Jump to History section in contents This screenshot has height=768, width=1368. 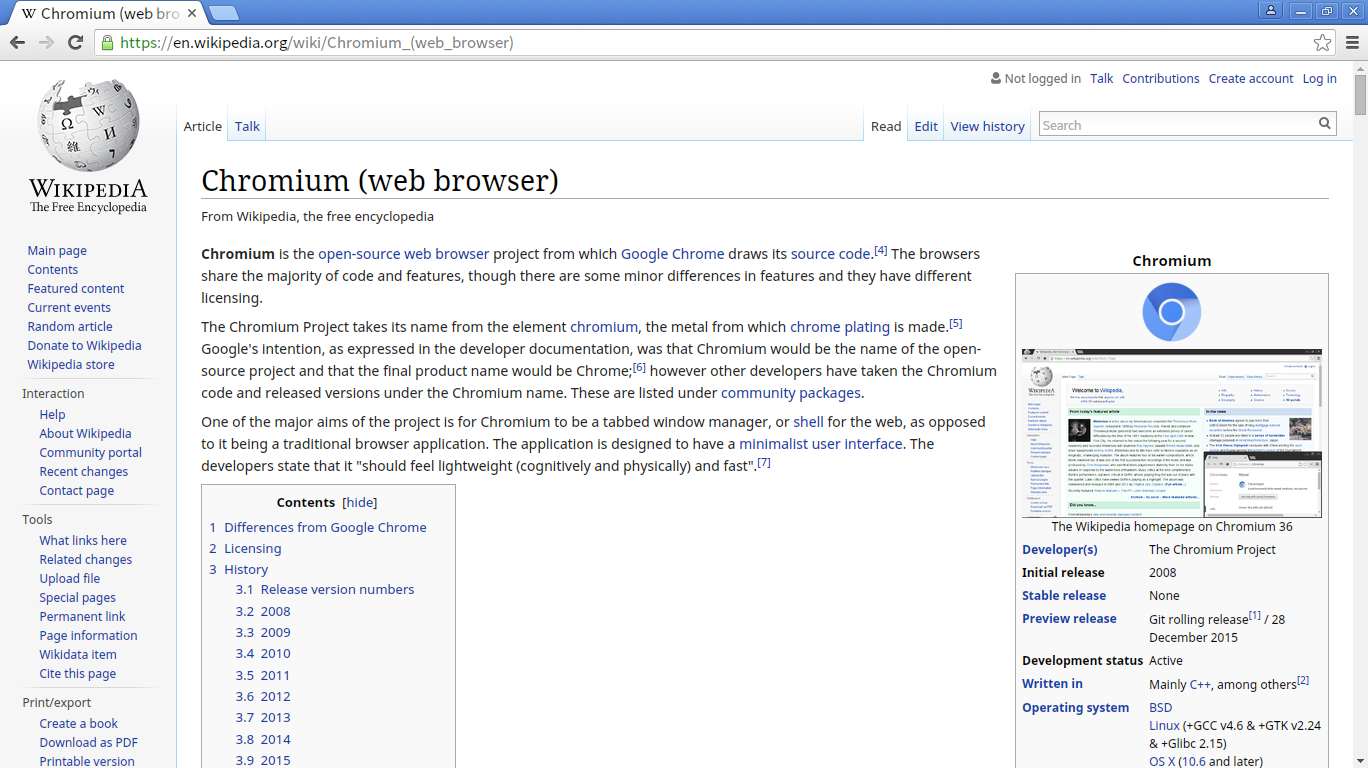(246, 570)
